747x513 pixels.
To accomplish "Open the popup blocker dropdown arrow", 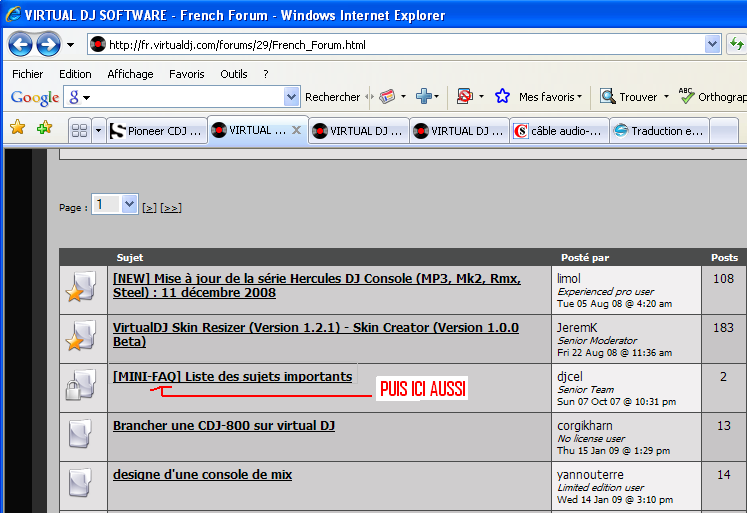I will (x=481, y=97).
